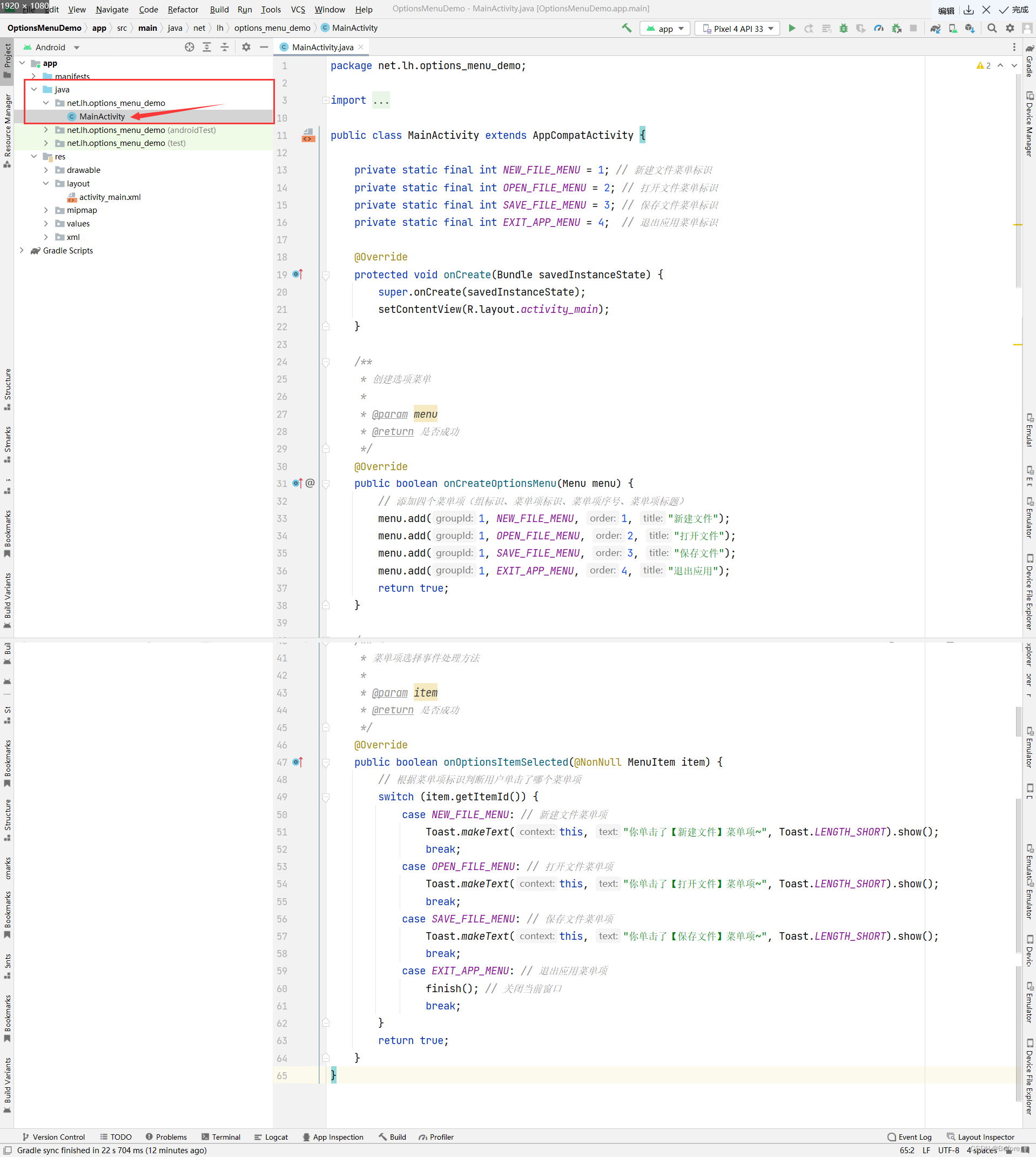Image resolution: width=1036 pixels, height=1157 pixels.
Task: Open the Refactor menu
Action: click(183, 10)
